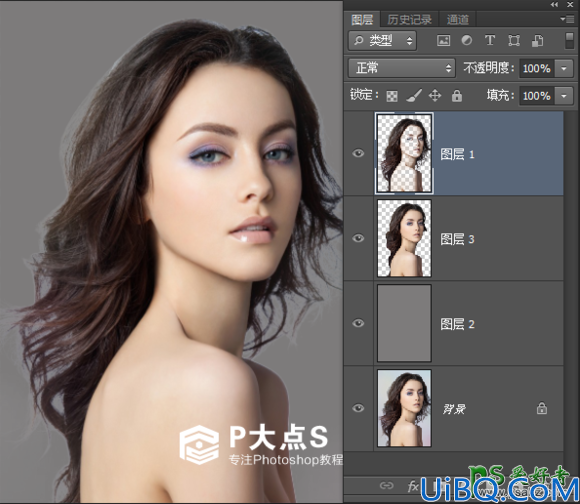Image resolution: width=580 pixels, height=504 pixels.
Task: Click the link layers chain icon
Action: pos(387,486)
